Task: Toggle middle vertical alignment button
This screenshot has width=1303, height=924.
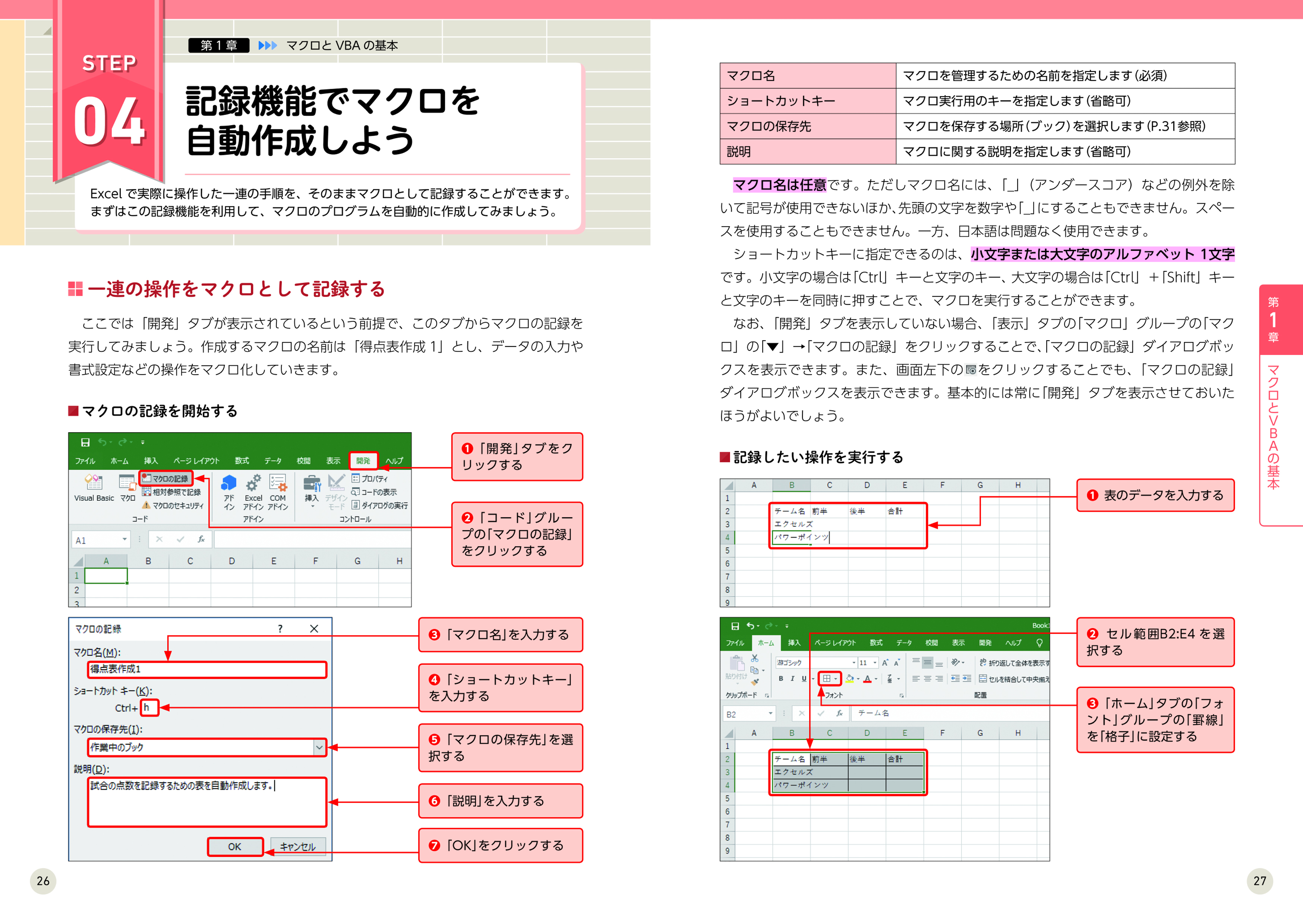Action: click(x=927, y=663)
